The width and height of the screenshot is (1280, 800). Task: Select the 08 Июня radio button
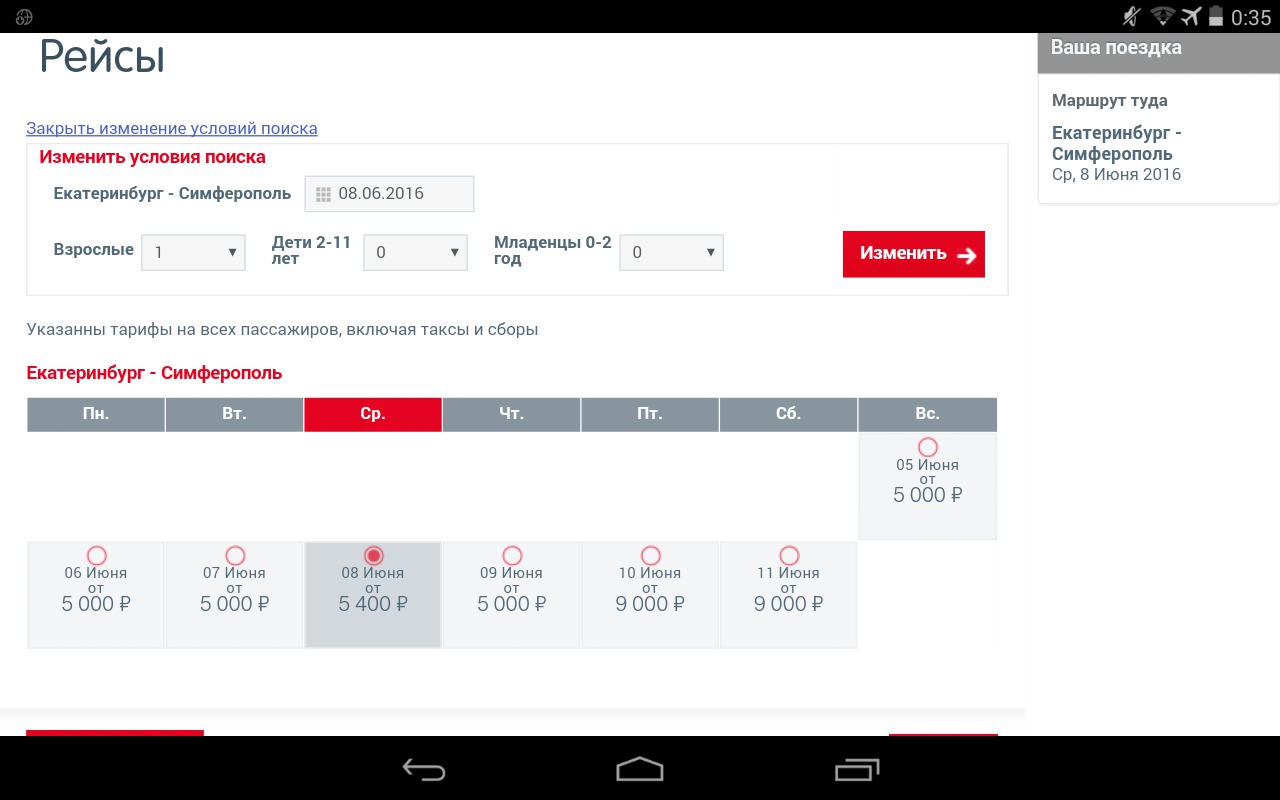tap(374, 555)
